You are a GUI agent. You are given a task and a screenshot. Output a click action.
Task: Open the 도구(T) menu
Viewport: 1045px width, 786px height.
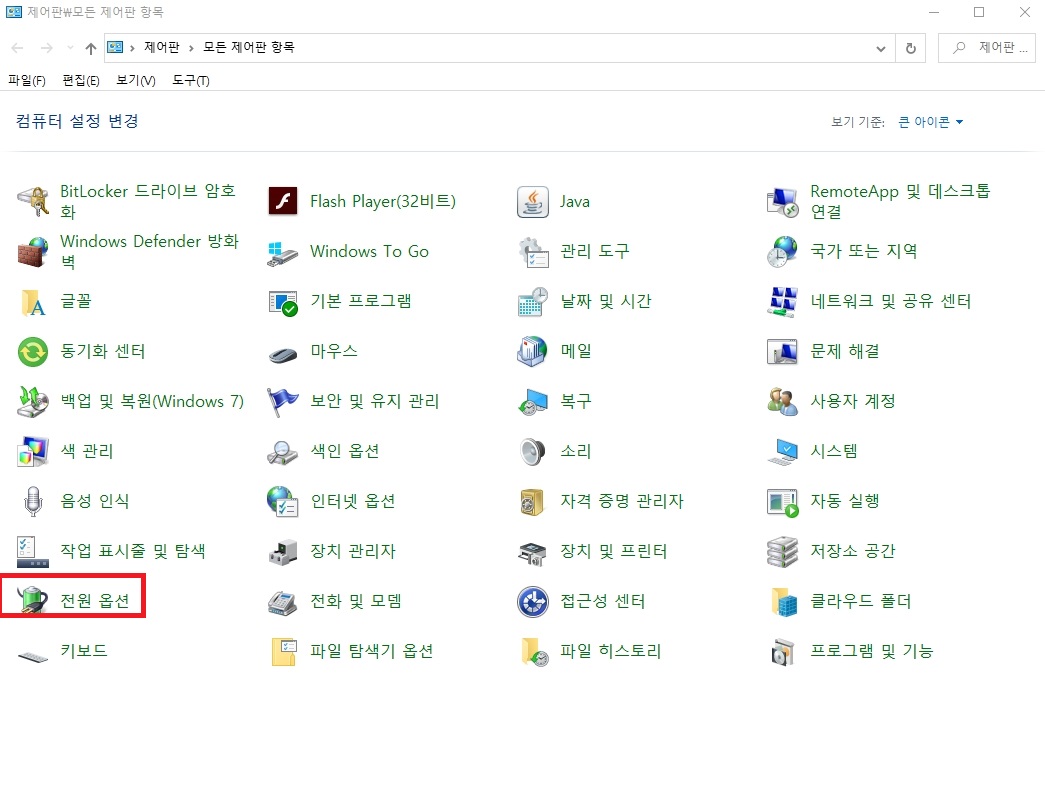tap(191, 81)
